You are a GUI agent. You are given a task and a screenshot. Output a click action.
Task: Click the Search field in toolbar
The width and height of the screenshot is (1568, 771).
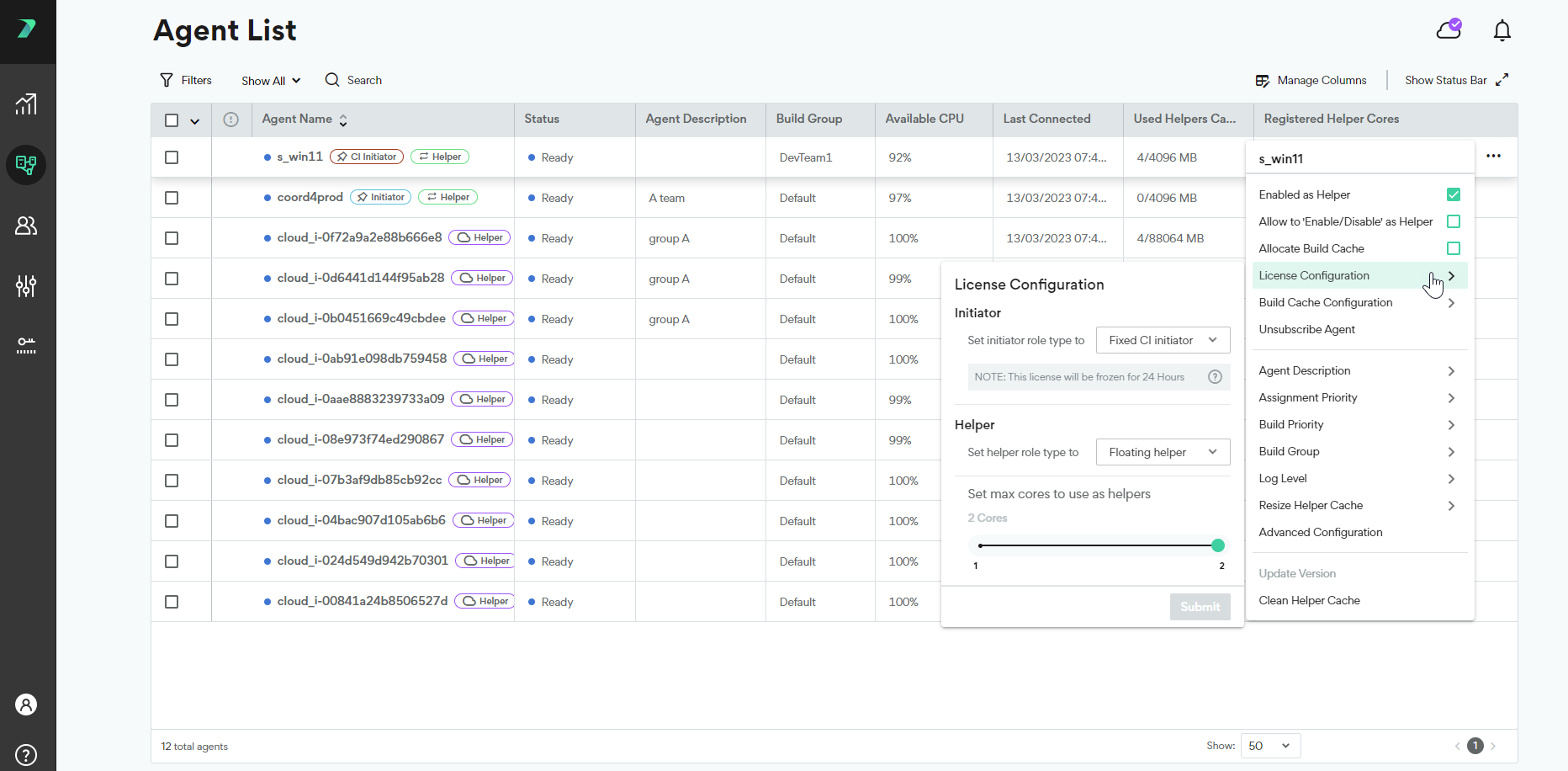(x=354, y=81)
